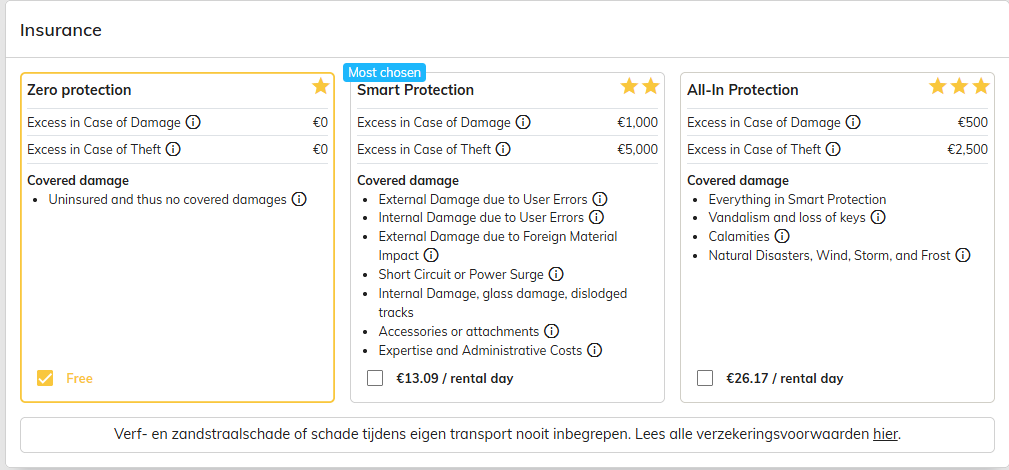The width and height of the screenshot is (1009, 470).
Task: Uncheck the Free Zero protection checkbox
Action: point(45,378)
